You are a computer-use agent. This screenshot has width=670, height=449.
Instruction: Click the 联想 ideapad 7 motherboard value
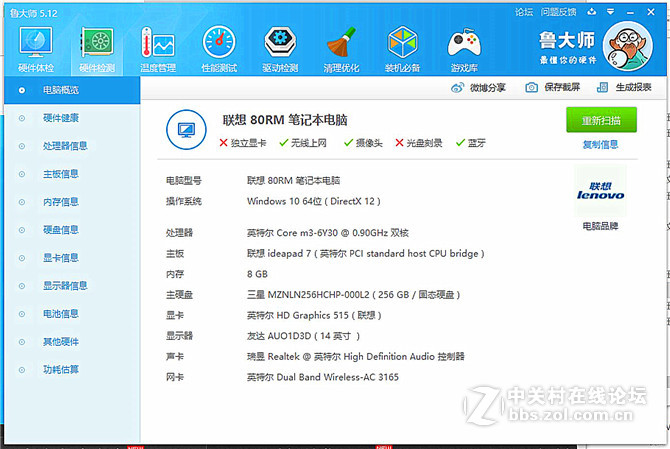point(366,254)
